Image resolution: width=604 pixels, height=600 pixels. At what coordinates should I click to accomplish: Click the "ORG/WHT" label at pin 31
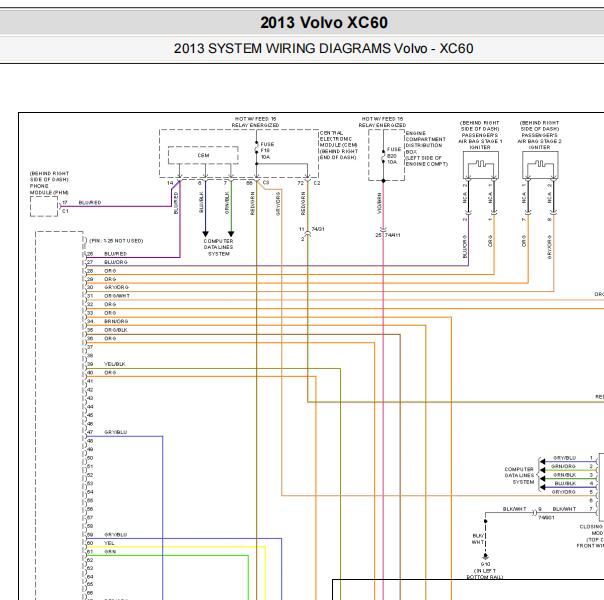click(x=117, y=296)
